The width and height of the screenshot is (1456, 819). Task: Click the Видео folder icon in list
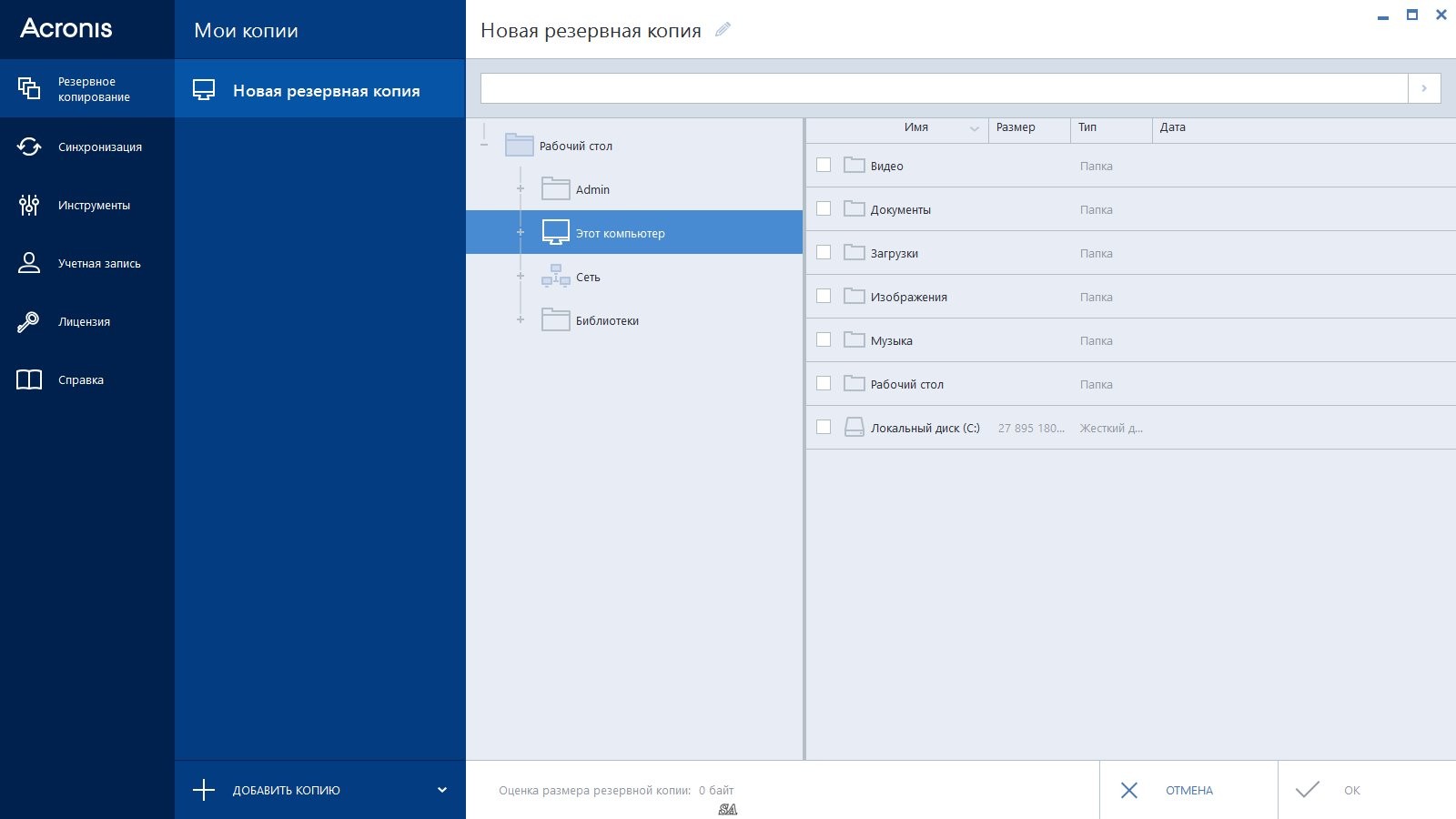click(854, 165)
